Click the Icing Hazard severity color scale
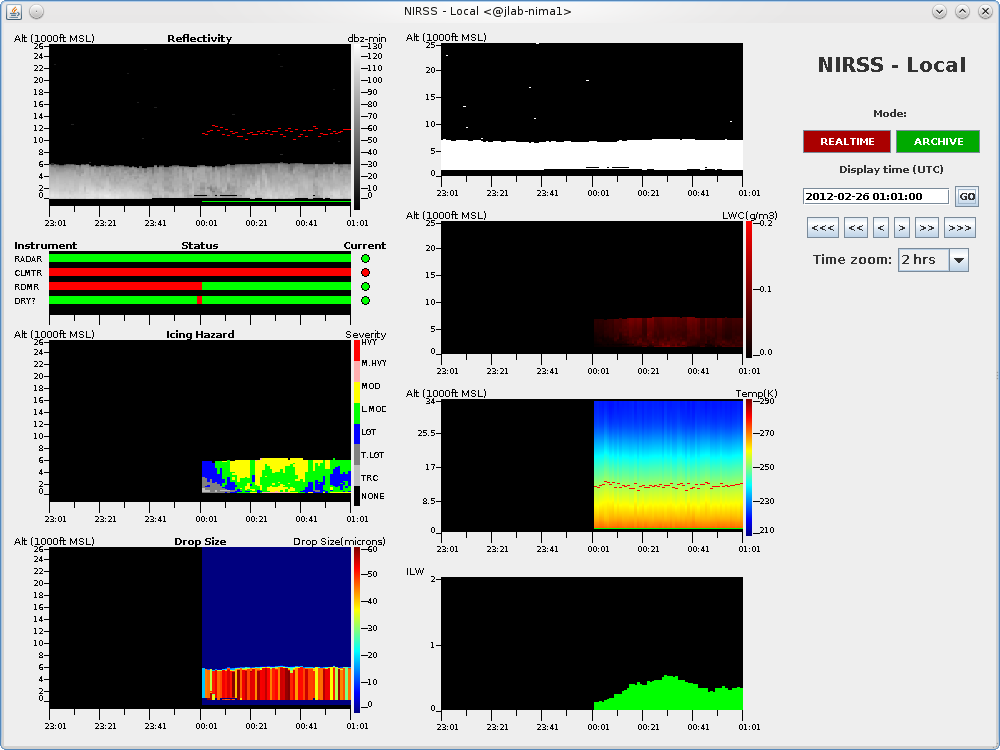 (x=357, y=420)
